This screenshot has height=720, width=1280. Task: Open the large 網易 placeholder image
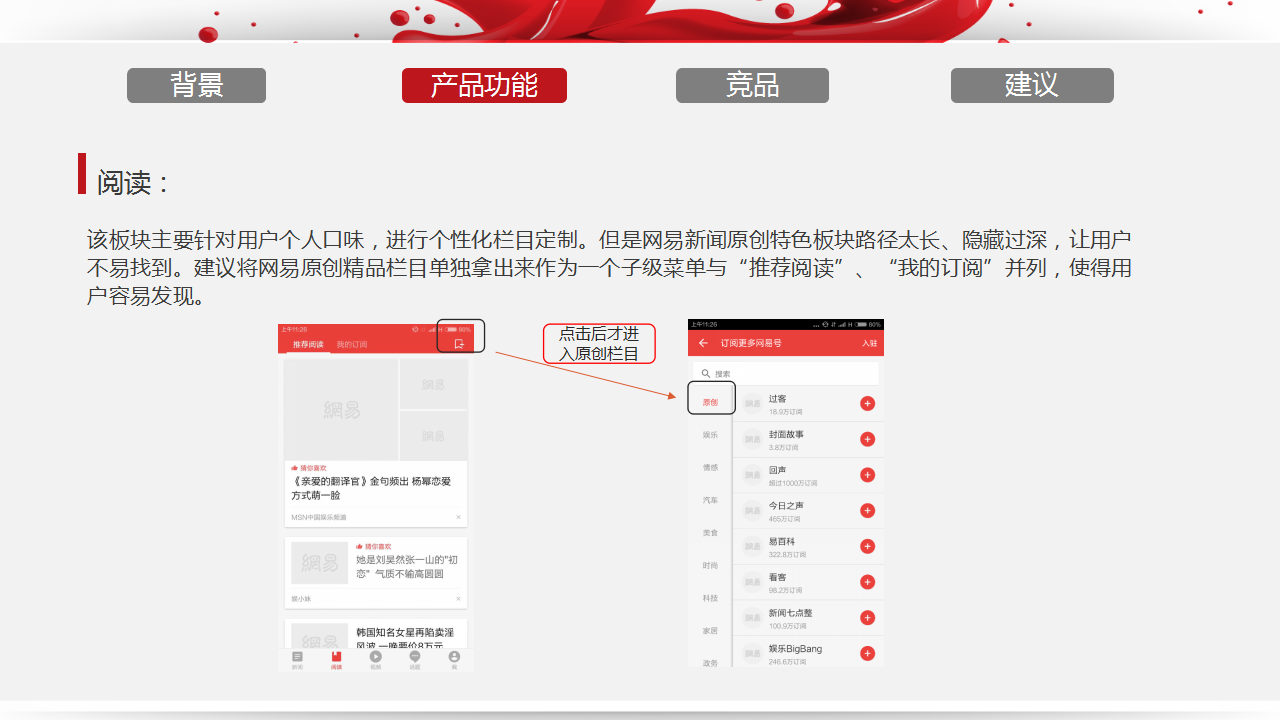click(341, 410)
